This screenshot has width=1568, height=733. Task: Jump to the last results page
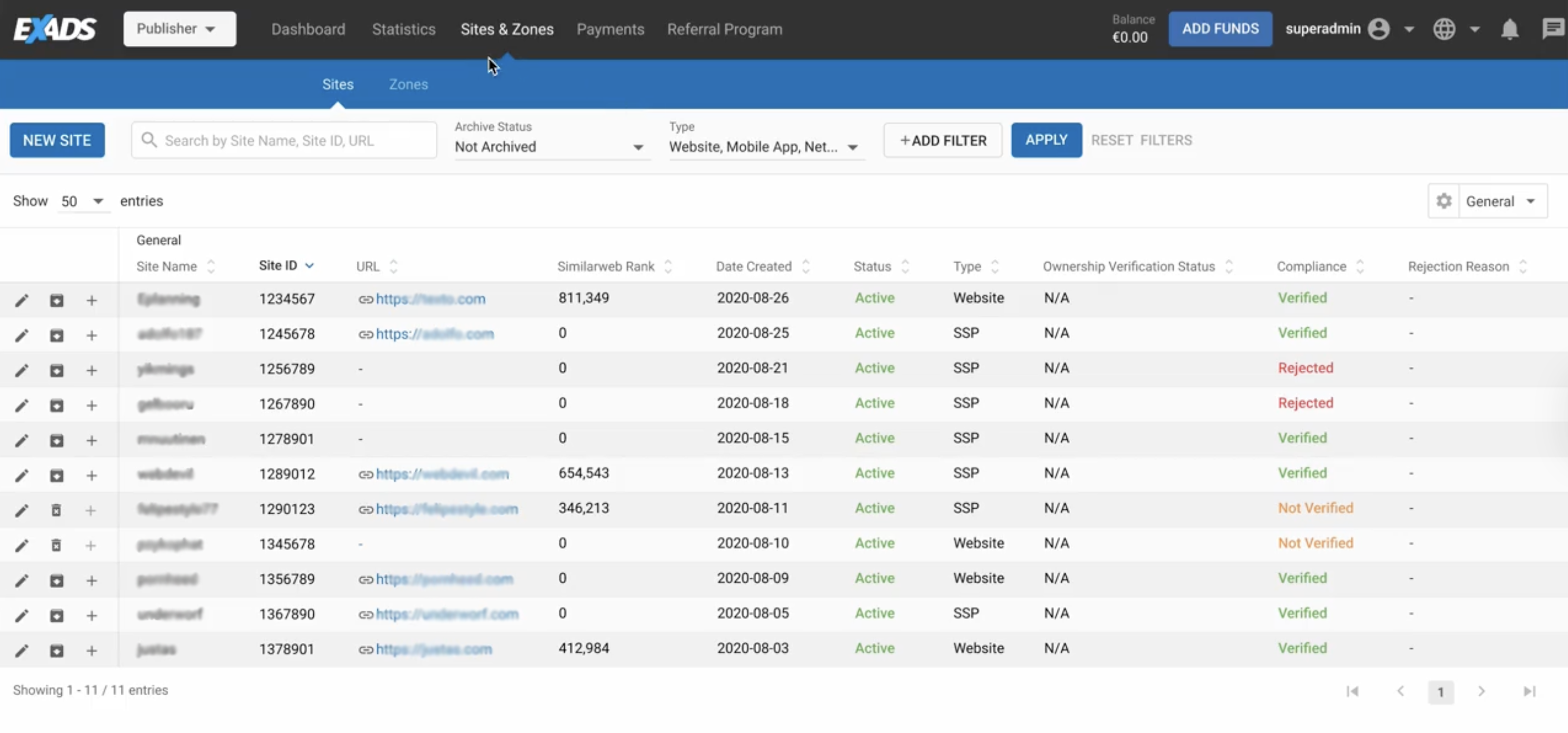(1529, 691)
